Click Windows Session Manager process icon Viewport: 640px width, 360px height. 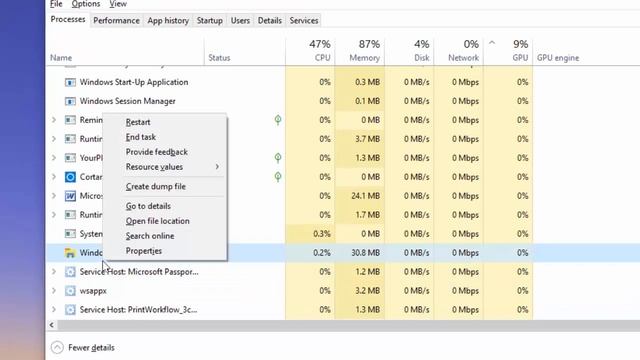[x=70, y=101]
